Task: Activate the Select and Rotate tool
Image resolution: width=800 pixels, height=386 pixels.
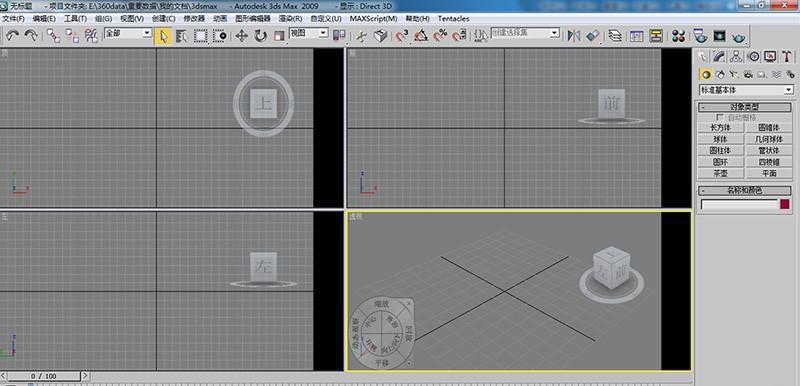Action: [x=260, y=36]
